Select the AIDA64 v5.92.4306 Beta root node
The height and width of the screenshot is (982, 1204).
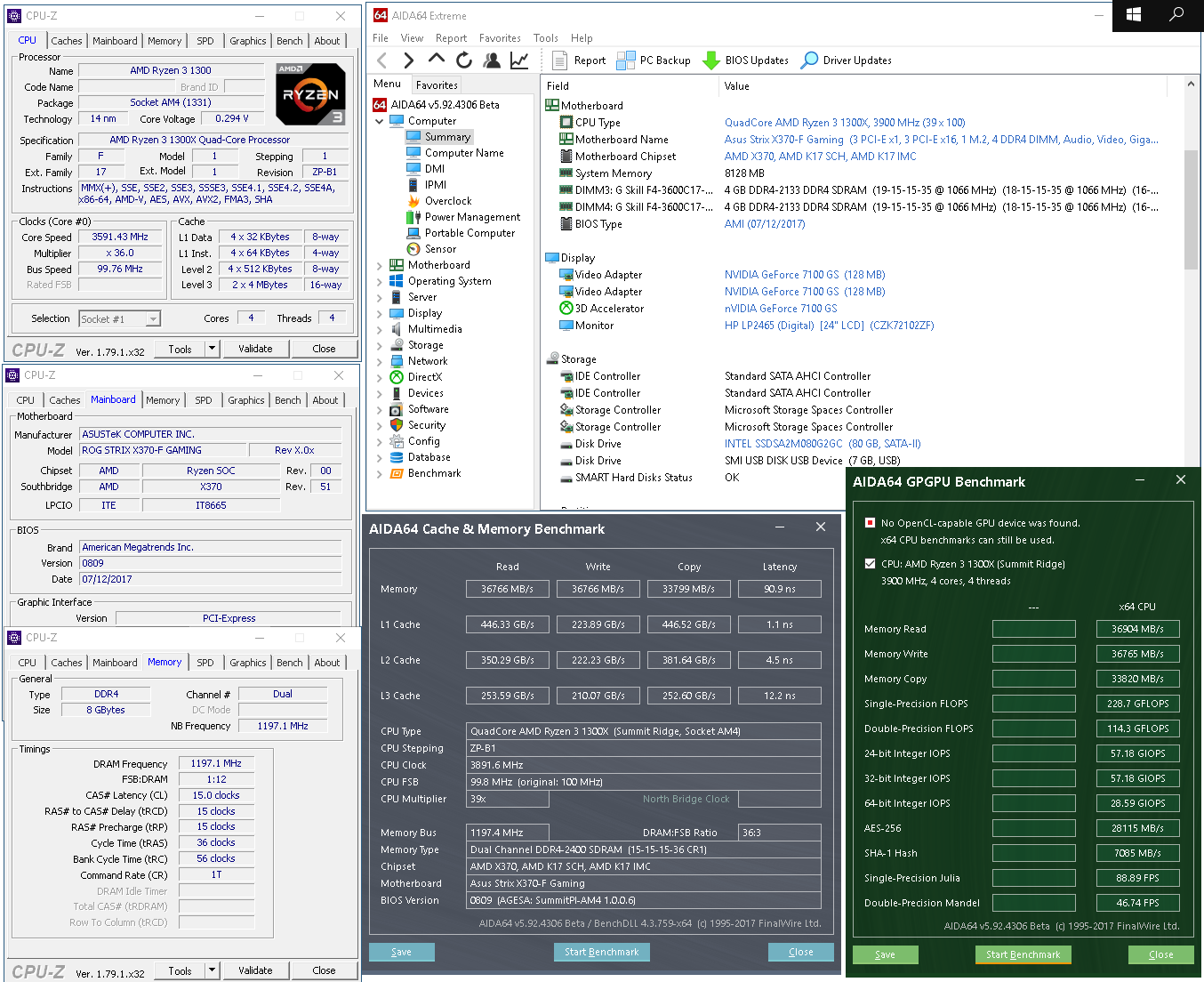(x=437, y=105)
